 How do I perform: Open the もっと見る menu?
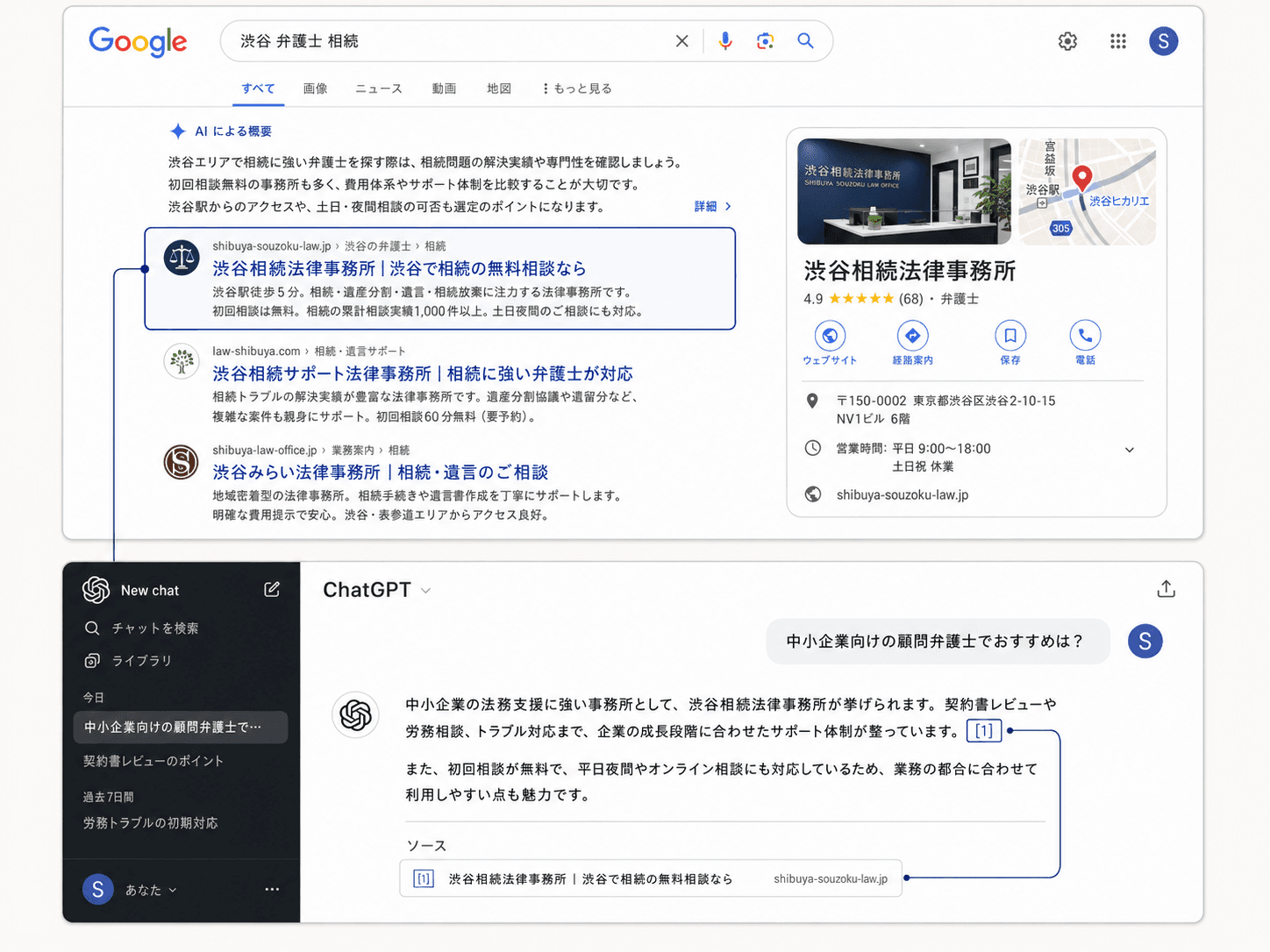click(x=577, y=89)
